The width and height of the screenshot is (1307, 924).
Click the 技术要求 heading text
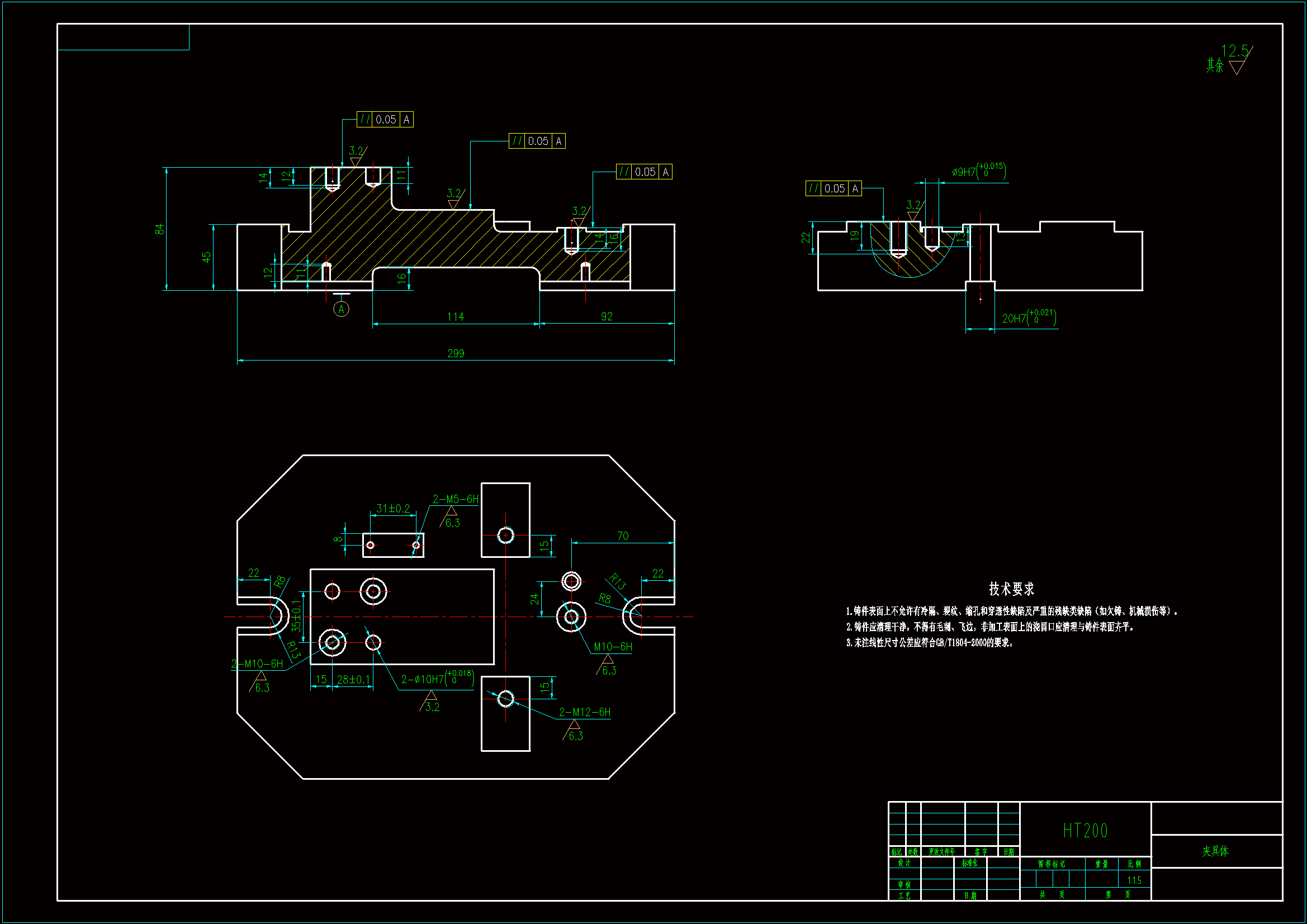coord(1011,589)
